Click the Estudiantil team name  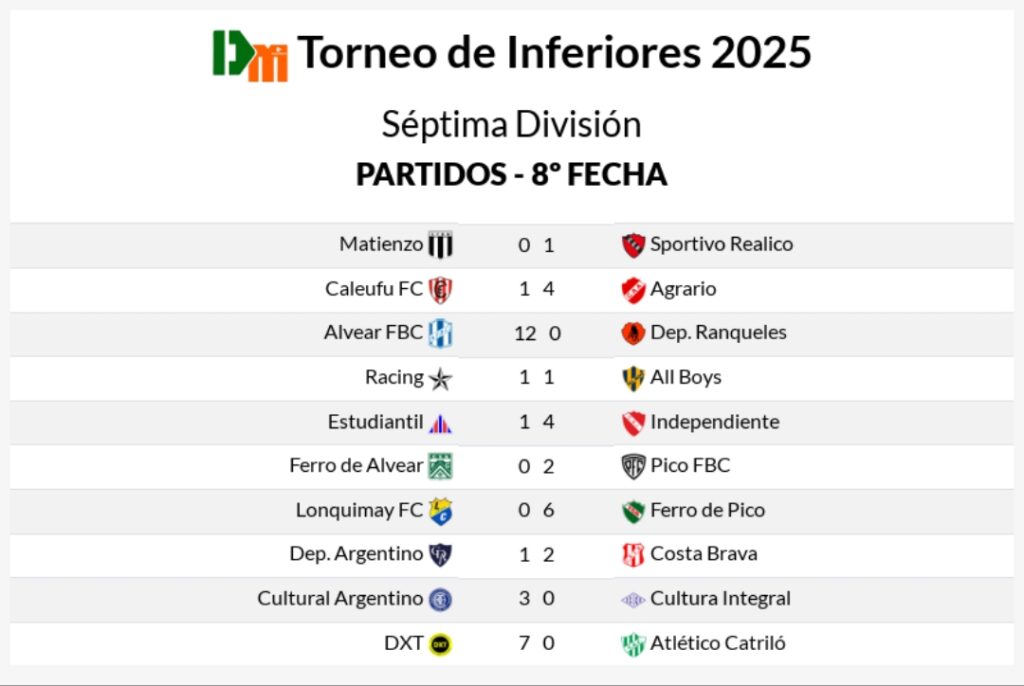point(375,422)
